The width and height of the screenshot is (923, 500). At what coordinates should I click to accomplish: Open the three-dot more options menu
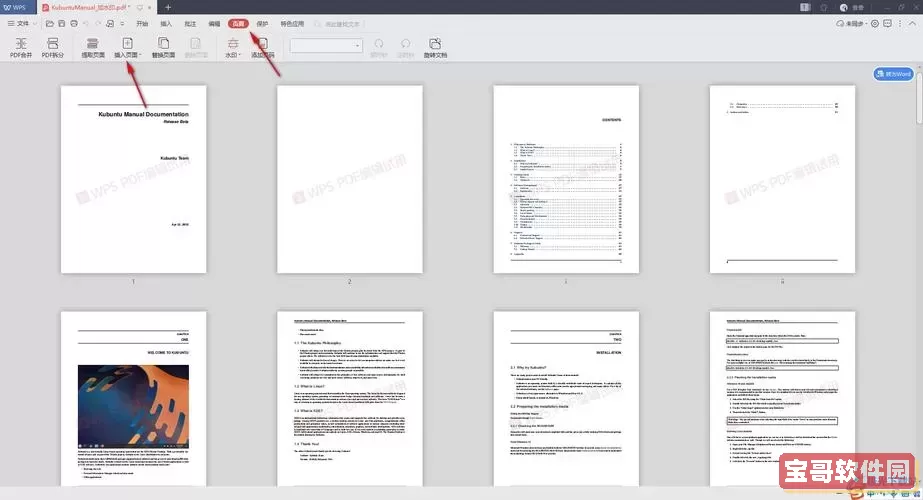coord(899,24)
